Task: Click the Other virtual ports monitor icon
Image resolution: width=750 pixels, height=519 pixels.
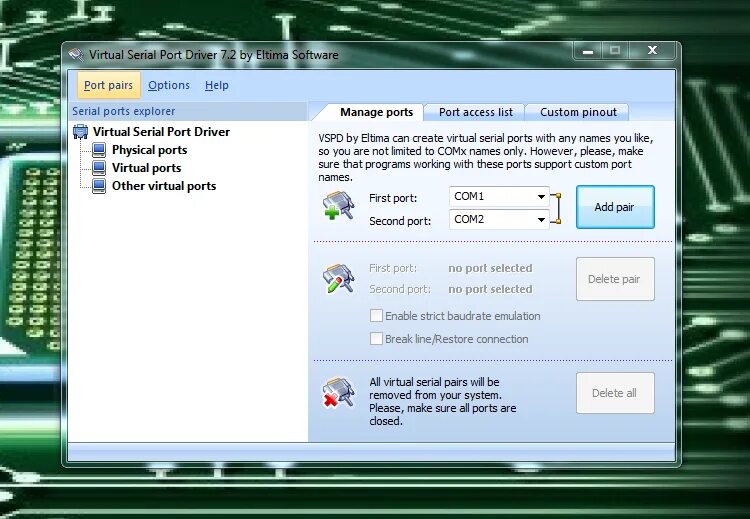Action: [99, 186]
